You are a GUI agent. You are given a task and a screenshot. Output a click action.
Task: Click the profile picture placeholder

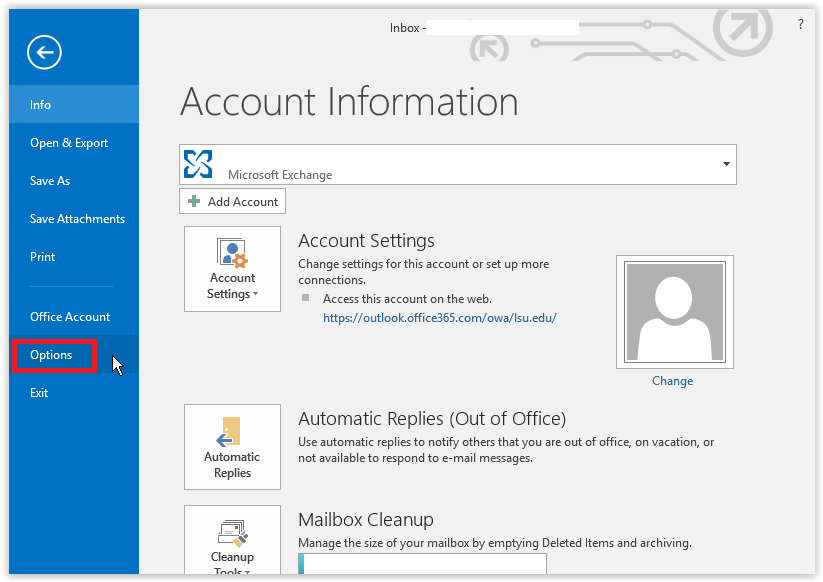pos(675,312)
